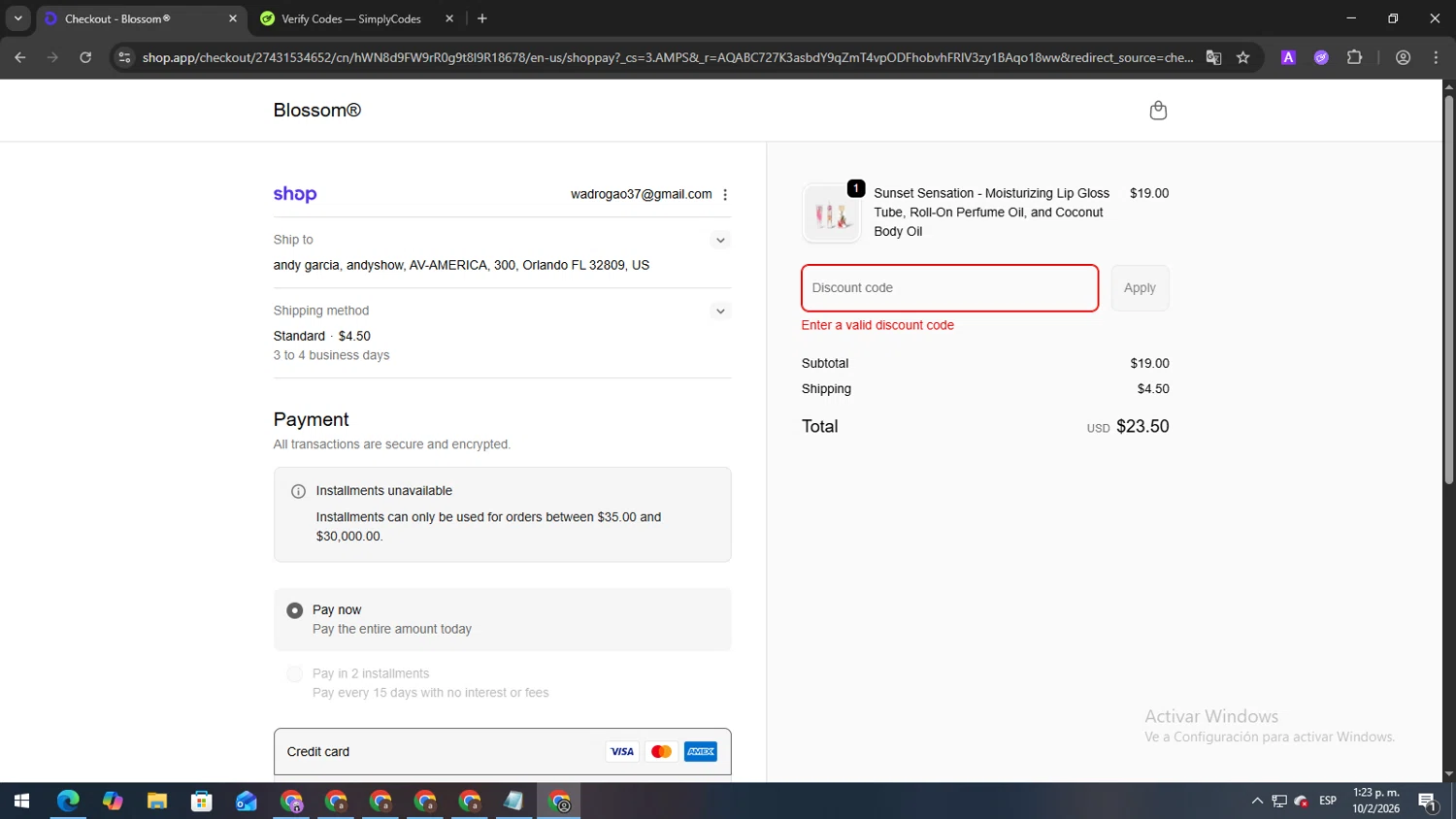Screen dimensions: 1456x819
Task: Open the clock and date in taskbar
Action: [x=1376, y=802]
